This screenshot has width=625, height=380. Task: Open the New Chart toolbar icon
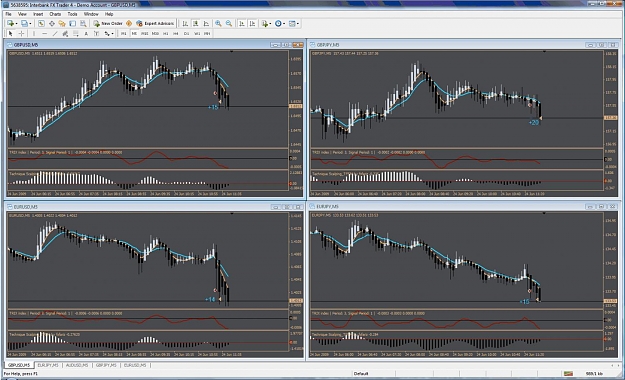[x=10, y=24]
